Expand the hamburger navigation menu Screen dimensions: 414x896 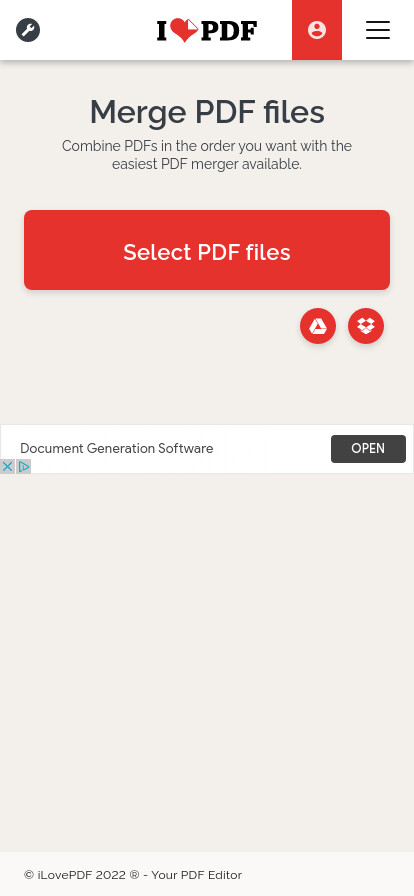tap(378, 30)
